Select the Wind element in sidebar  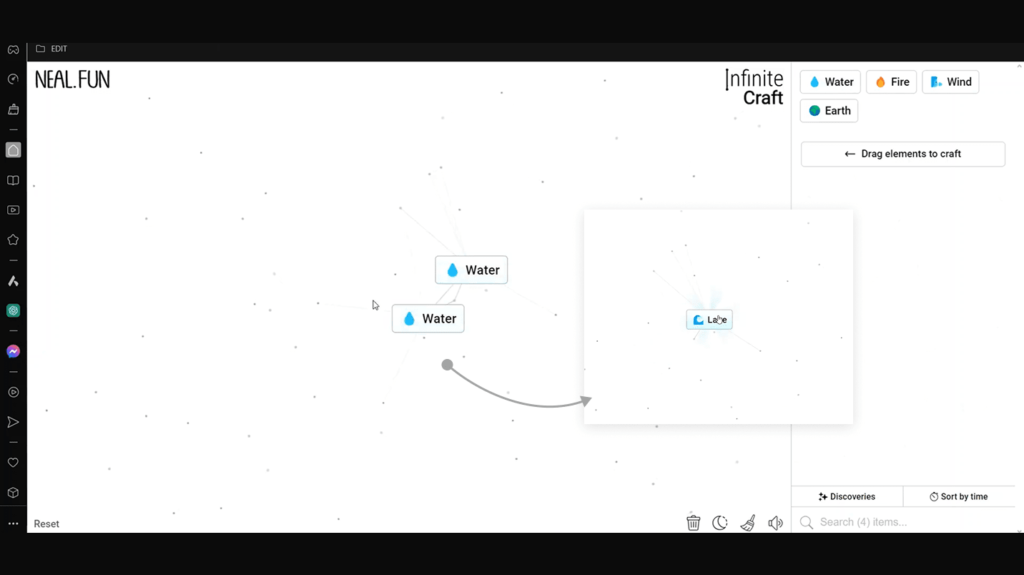point(950,82)
